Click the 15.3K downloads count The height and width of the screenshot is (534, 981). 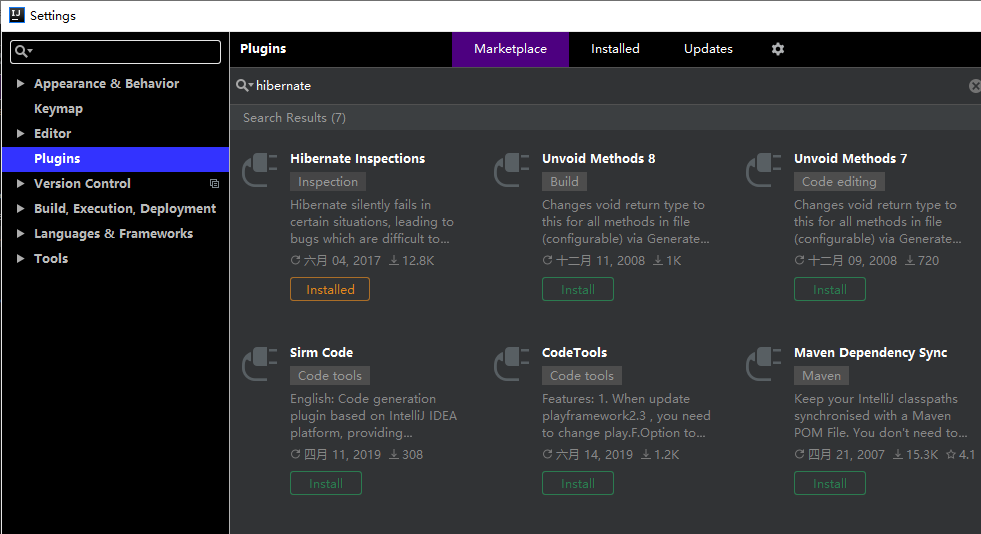tap(915, 455)
